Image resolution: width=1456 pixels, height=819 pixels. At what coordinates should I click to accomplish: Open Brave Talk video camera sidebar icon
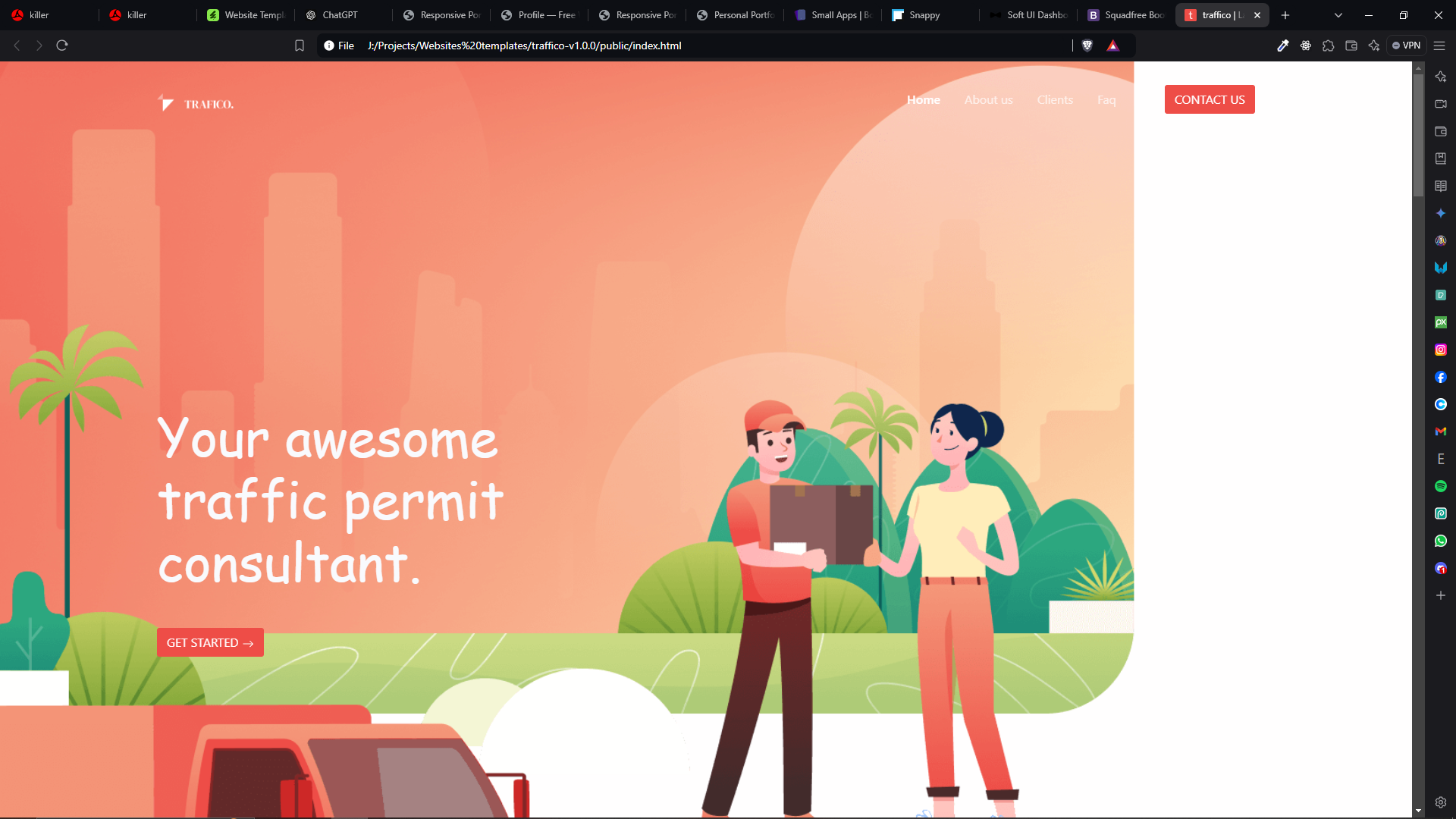(x=1441, y=104)
